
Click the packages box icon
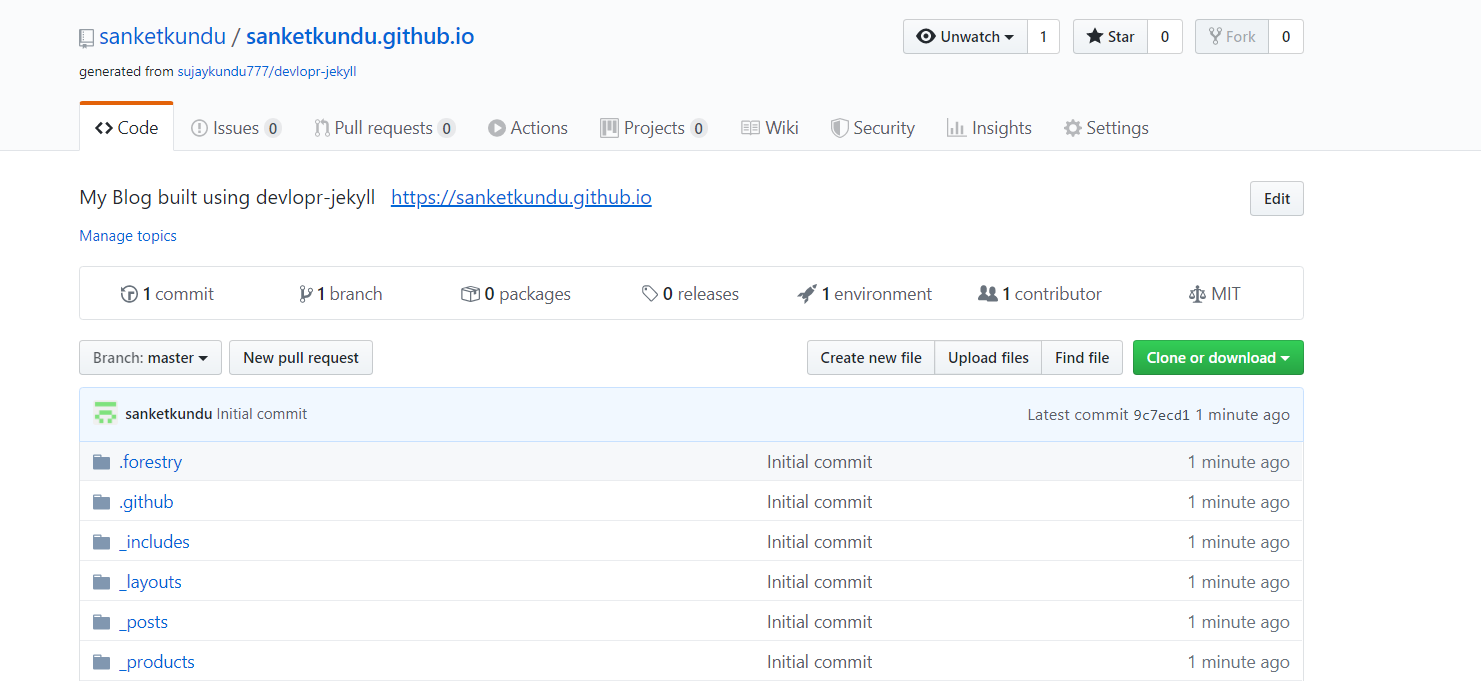point(469,293)
